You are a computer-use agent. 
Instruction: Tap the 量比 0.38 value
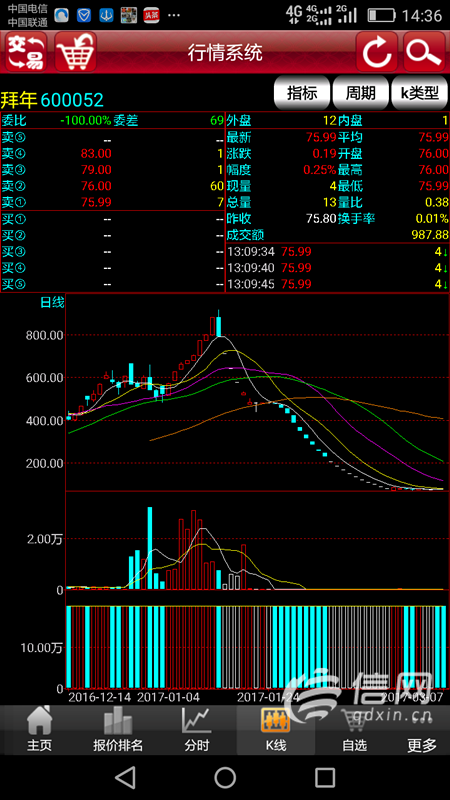click(436, 203)
